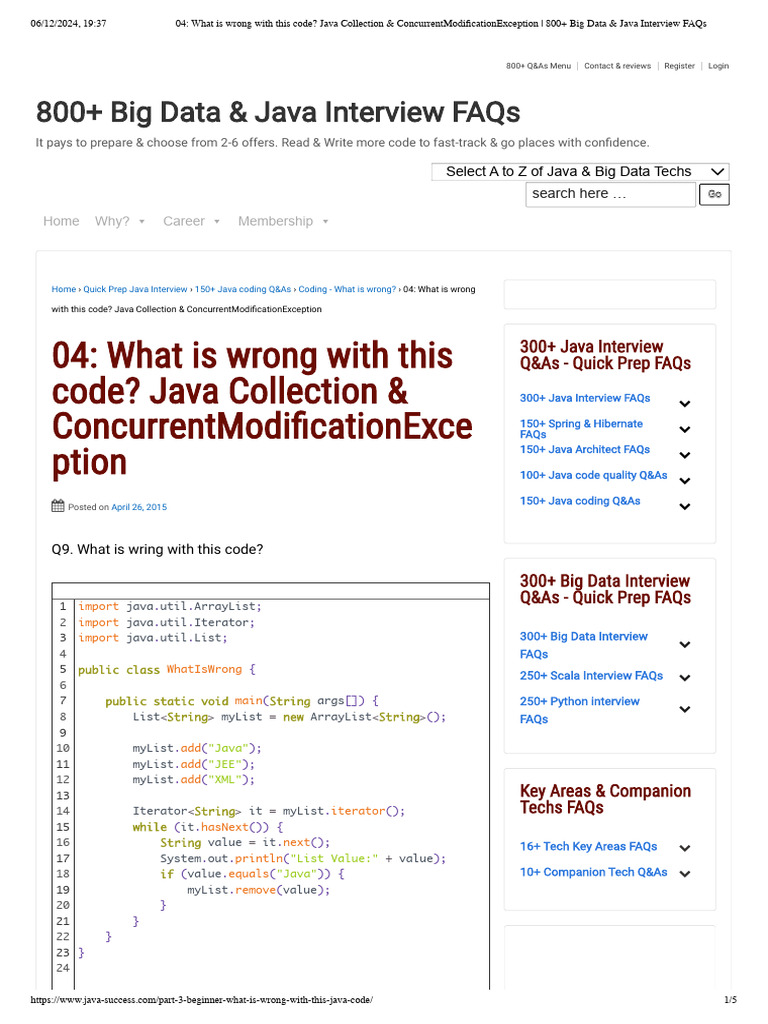The width and height of the screenshot is (768, 1024).
Task: Go to the Home navigation item
Action: (x=61, y=221)
